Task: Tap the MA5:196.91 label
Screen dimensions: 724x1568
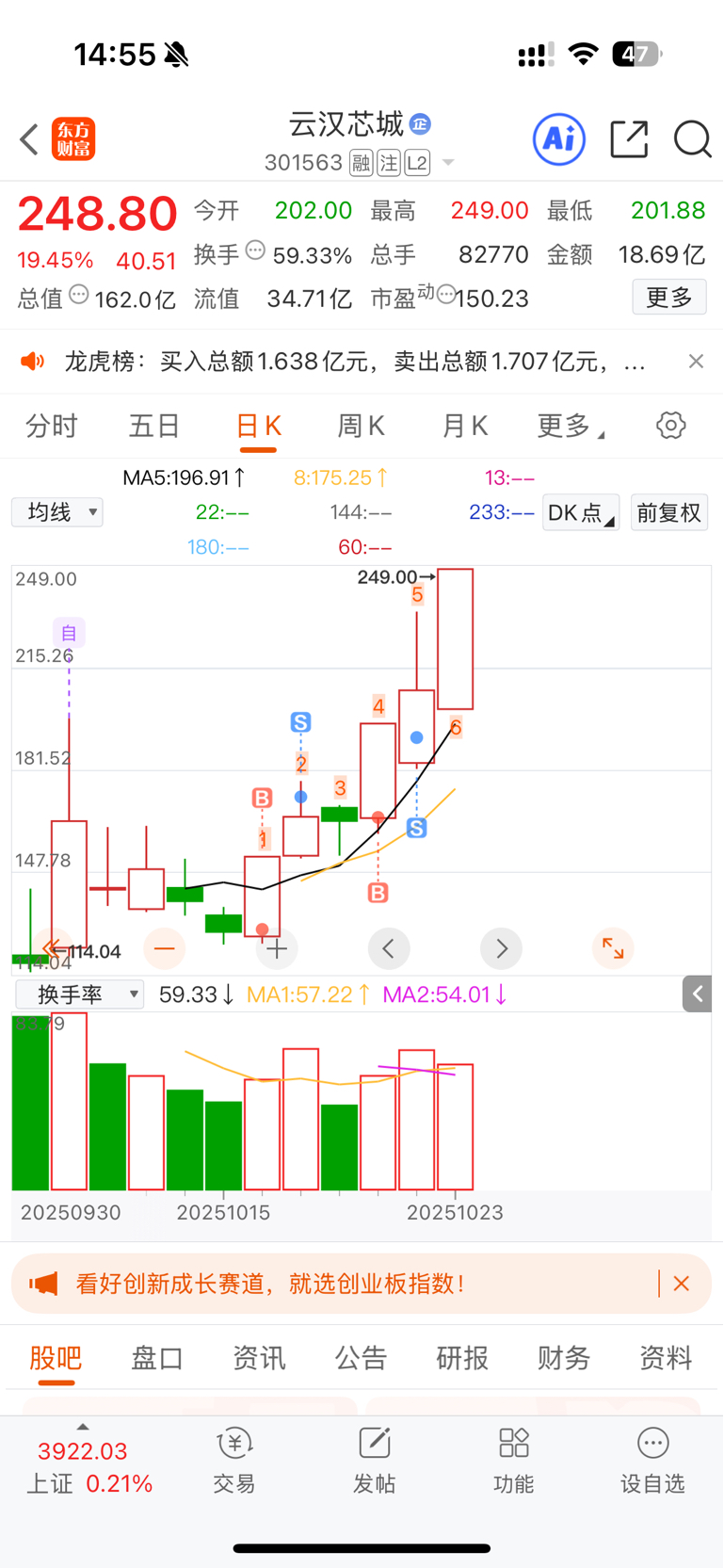Action: click(185, 477)
